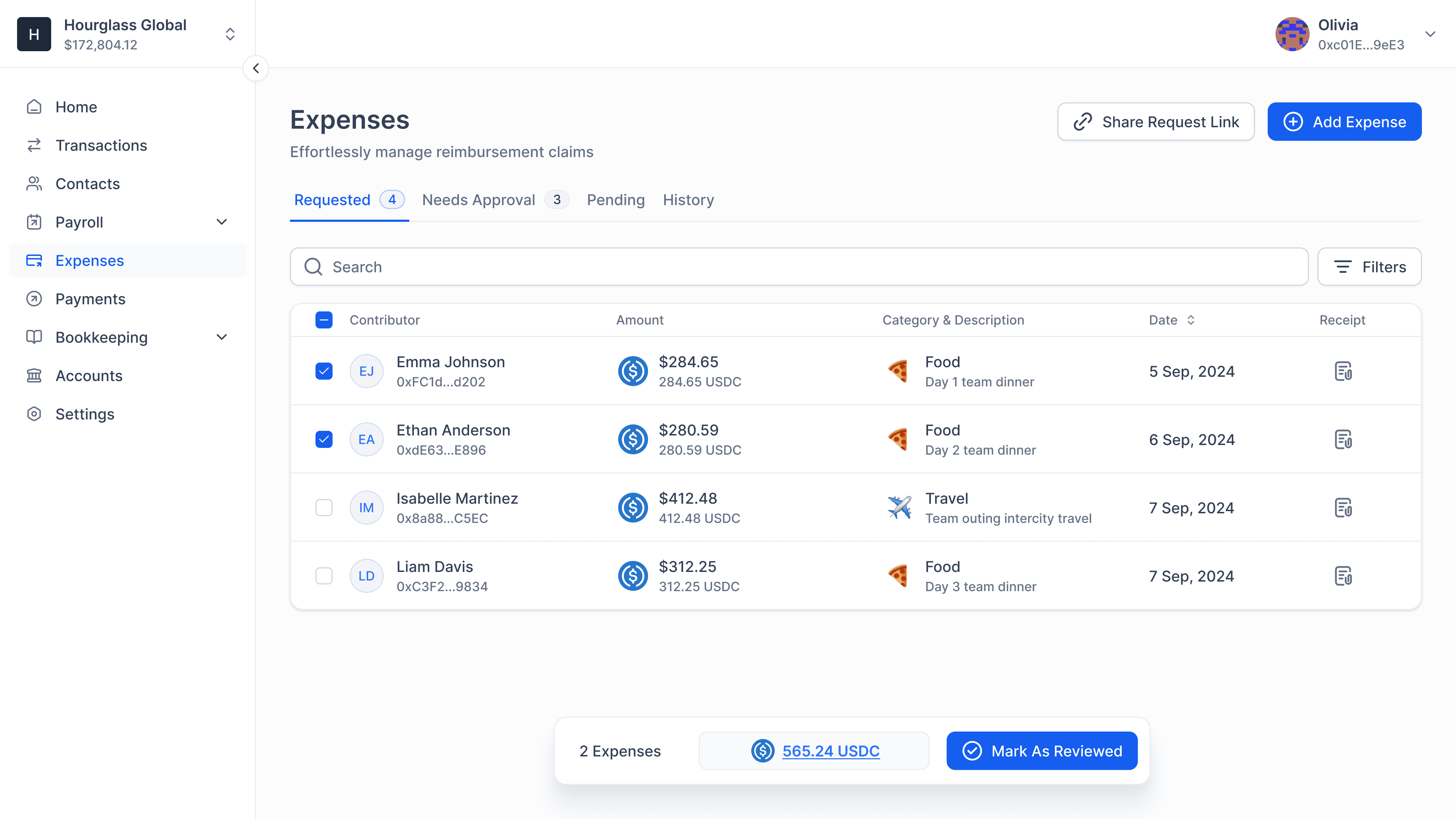The image size is (1456, 819).
Task: Sort expenses by the Date column
Action: 1191,320
